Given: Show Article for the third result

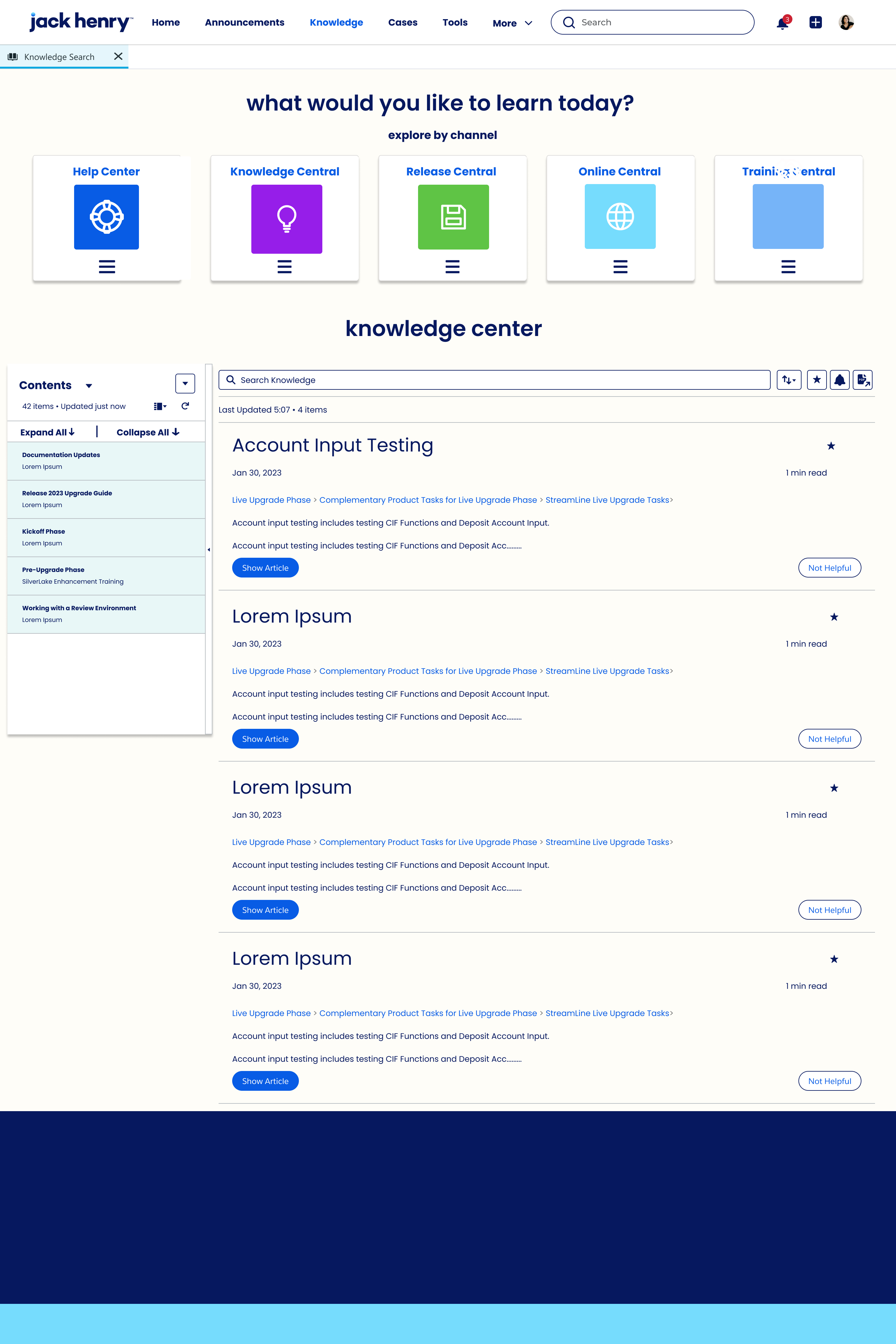Looking at the screenshot, I should click(265, 910).
